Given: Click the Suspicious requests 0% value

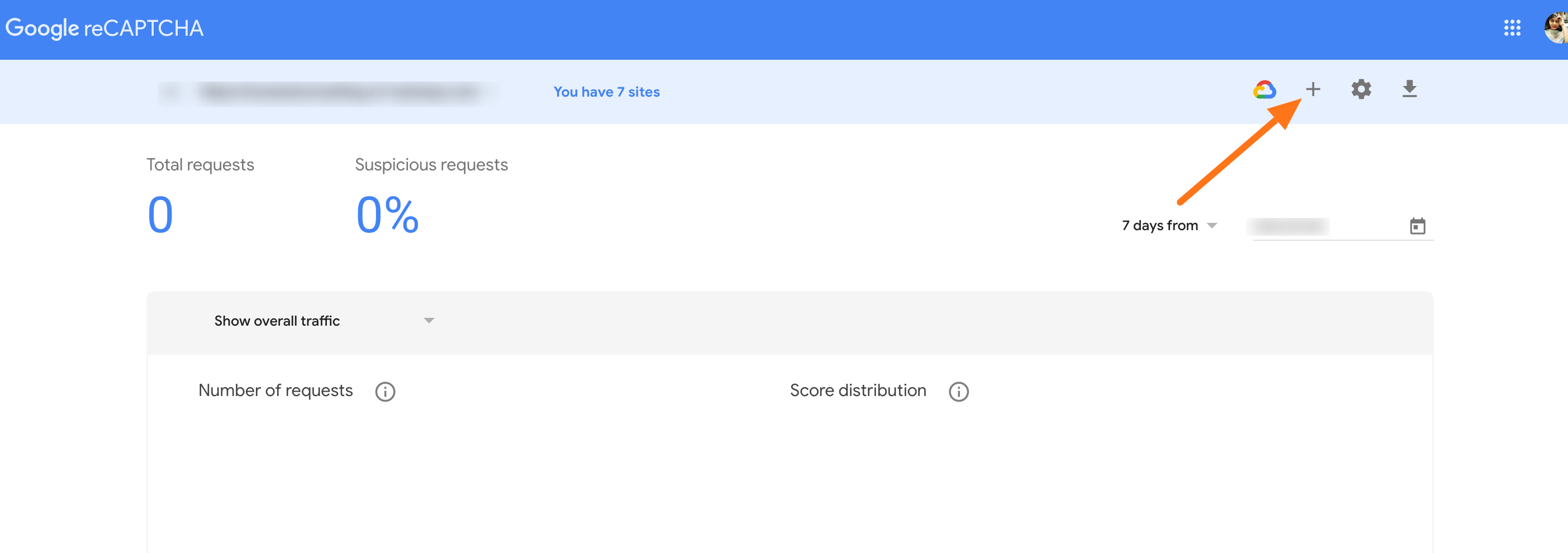Looking at the screenshot, I should (x=387, y=214).
